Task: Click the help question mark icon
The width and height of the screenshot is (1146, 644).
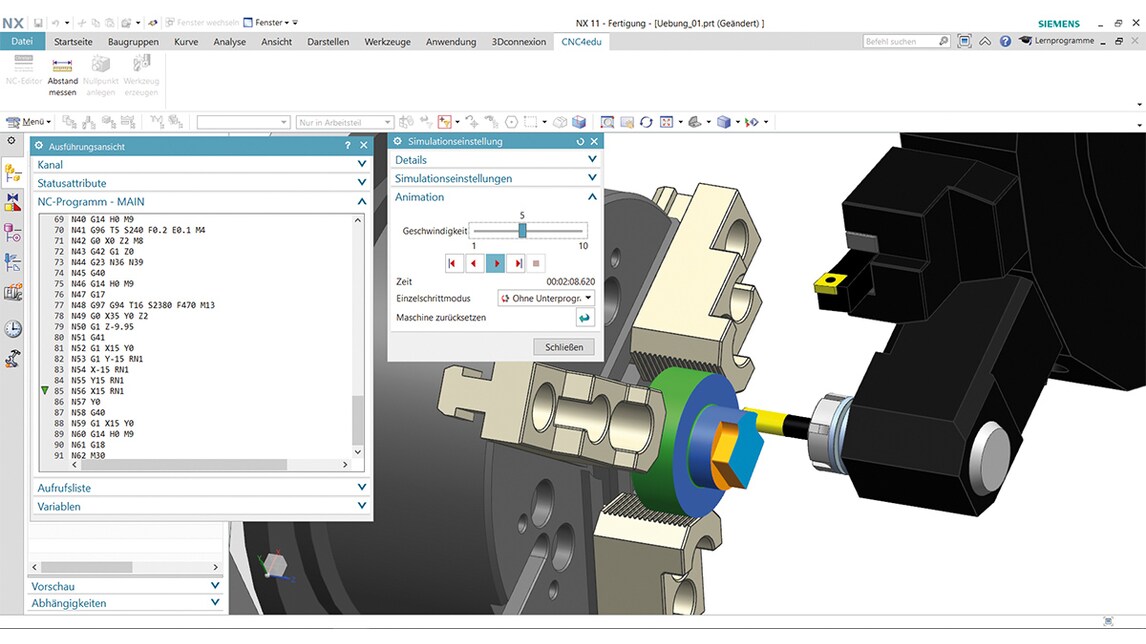Action: pos(1005,42)
